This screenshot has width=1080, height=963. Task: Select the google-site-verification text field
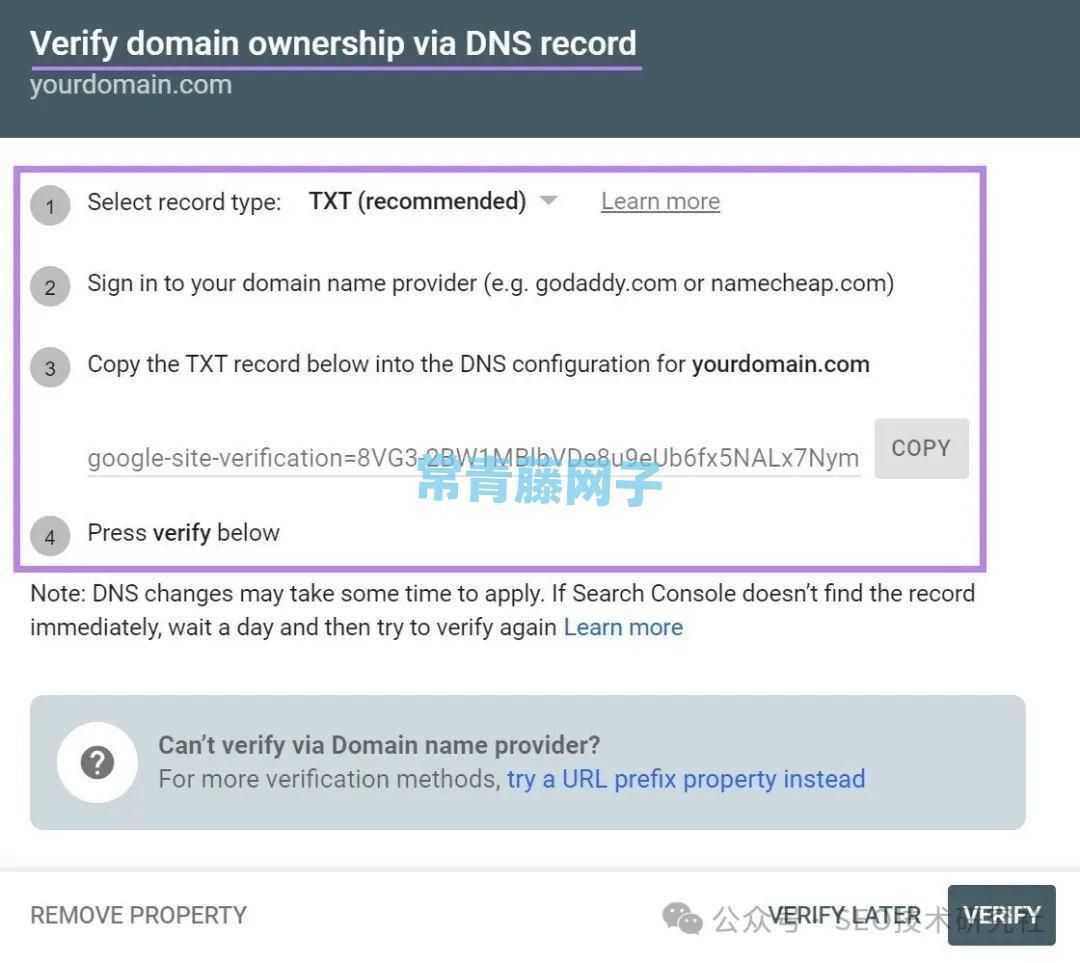click(473, 458)
